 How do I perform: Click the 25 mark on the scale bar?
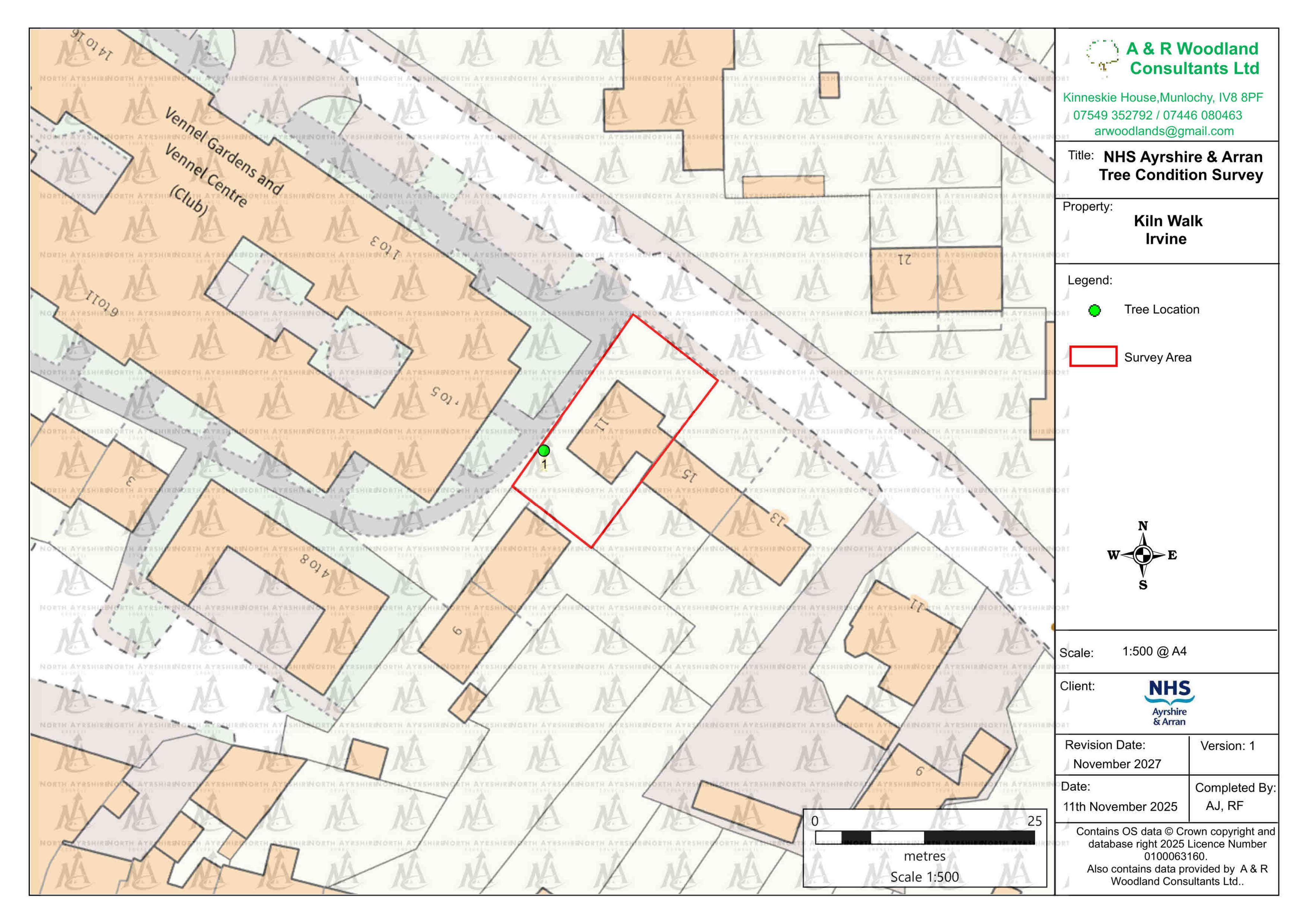pyautogui.click(x=1034, y=821)
